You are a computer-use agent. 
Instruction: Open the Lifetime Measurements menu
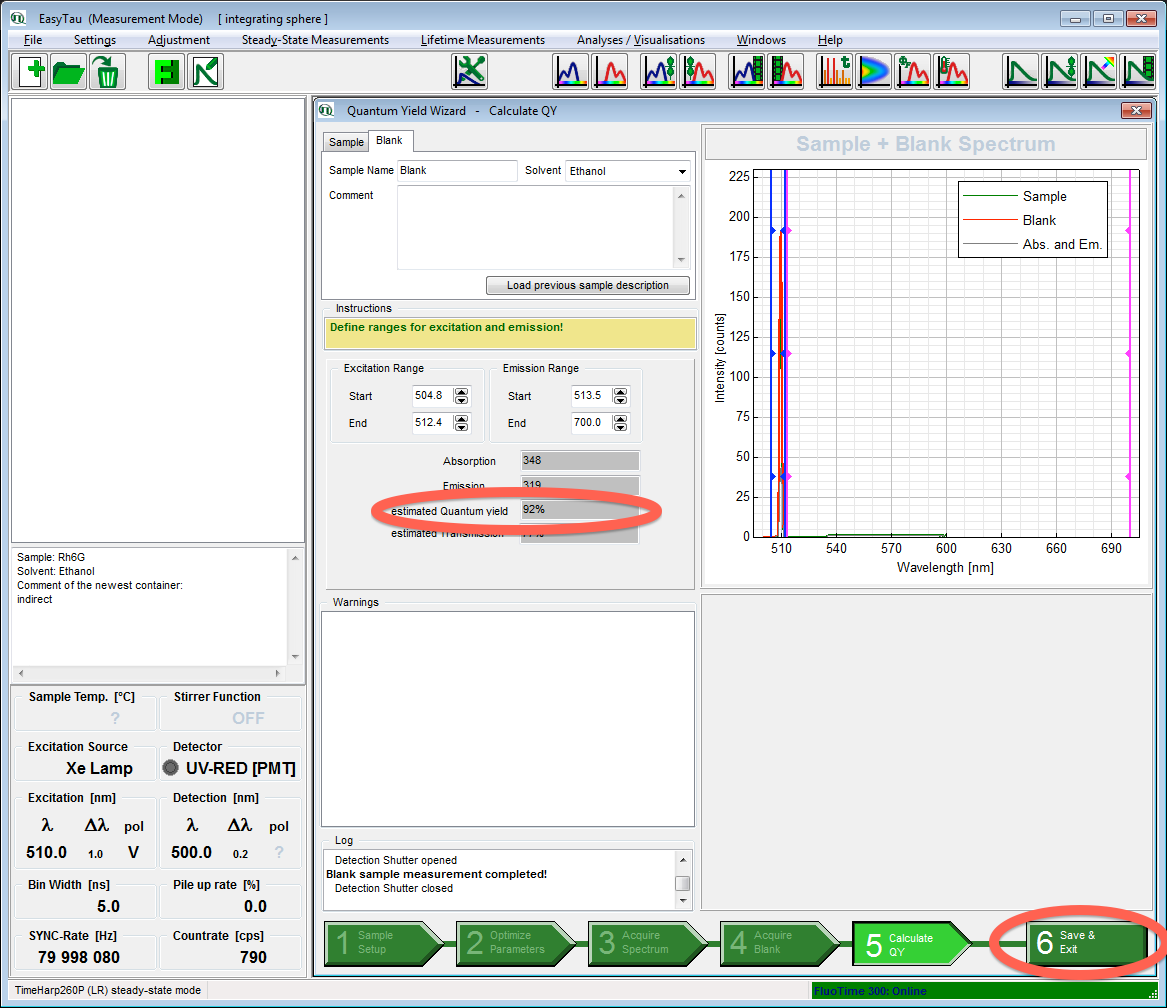tap(482, 40)
